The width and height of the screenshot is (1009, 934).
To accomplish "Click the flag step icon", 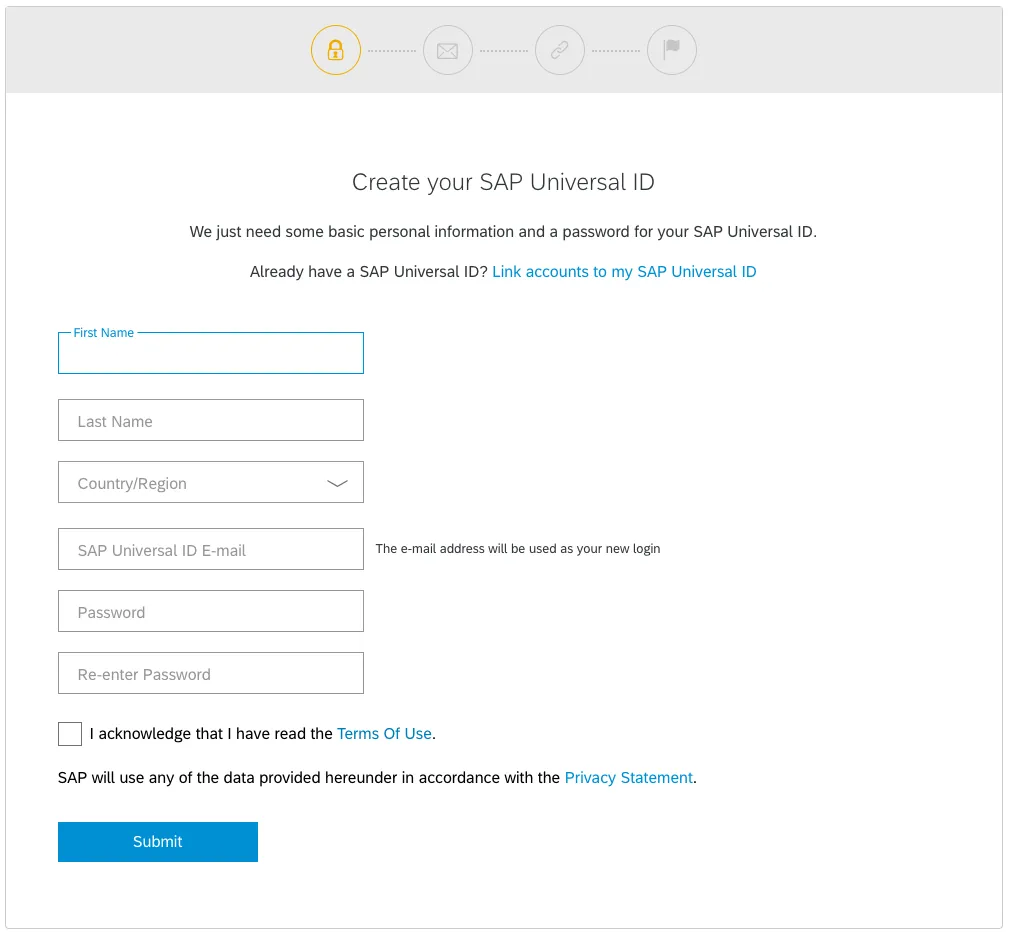I will coord(671,50).
